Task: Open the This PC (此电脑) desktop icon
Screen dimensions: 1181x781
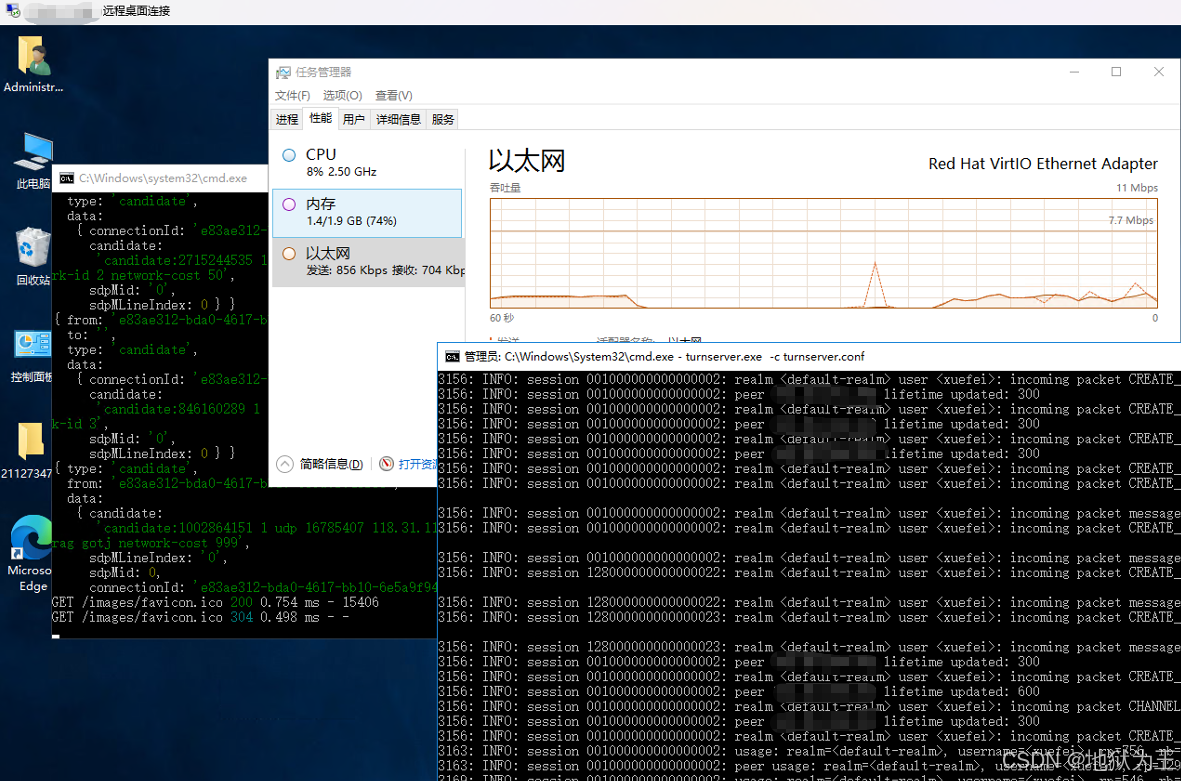Action: coord(33,160)
